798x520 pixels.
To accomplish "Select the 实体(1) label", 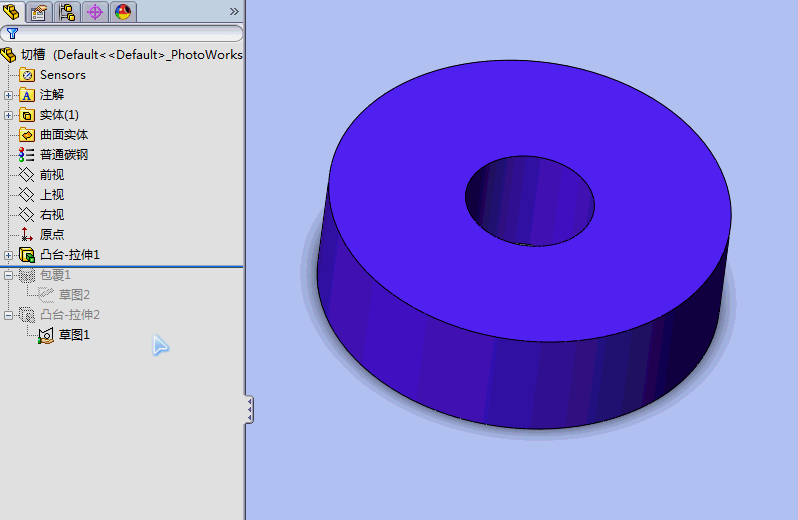I will (x=59, y=114).
